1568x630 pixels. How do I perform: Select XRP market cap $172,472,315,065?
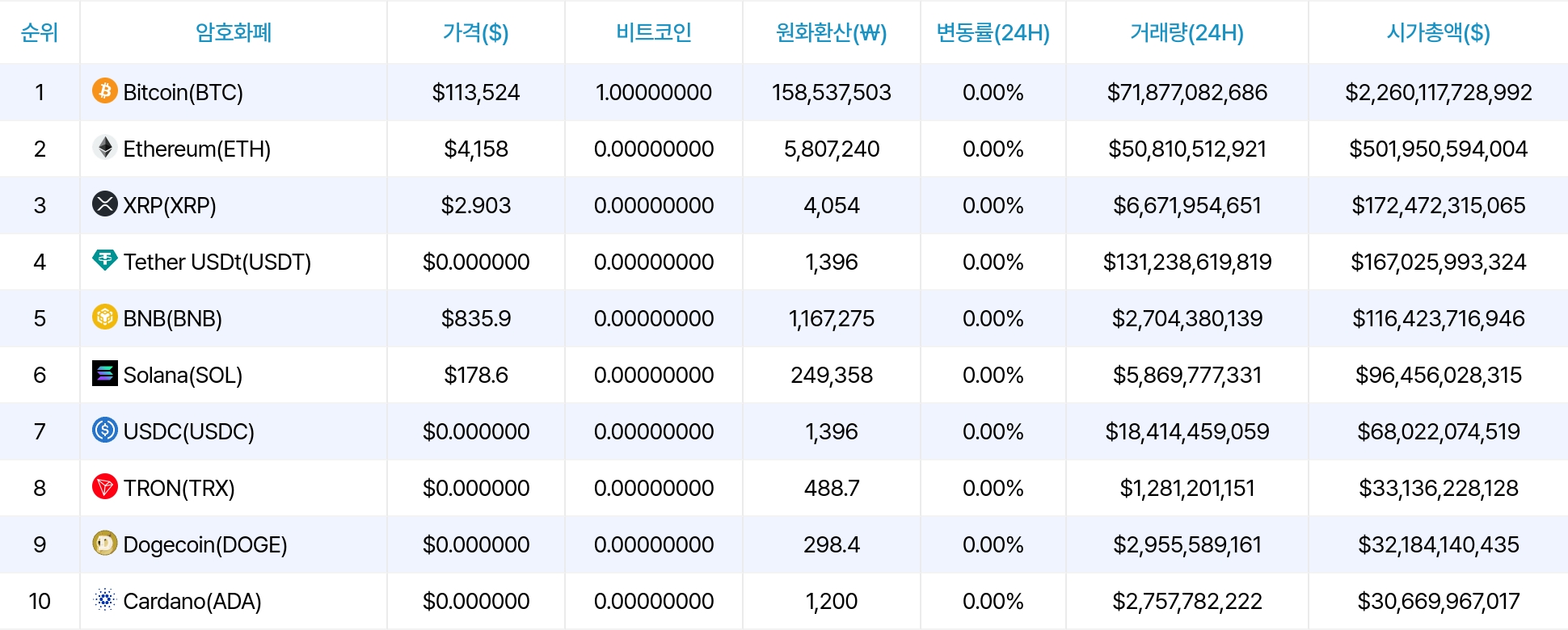coord(1439,205)
